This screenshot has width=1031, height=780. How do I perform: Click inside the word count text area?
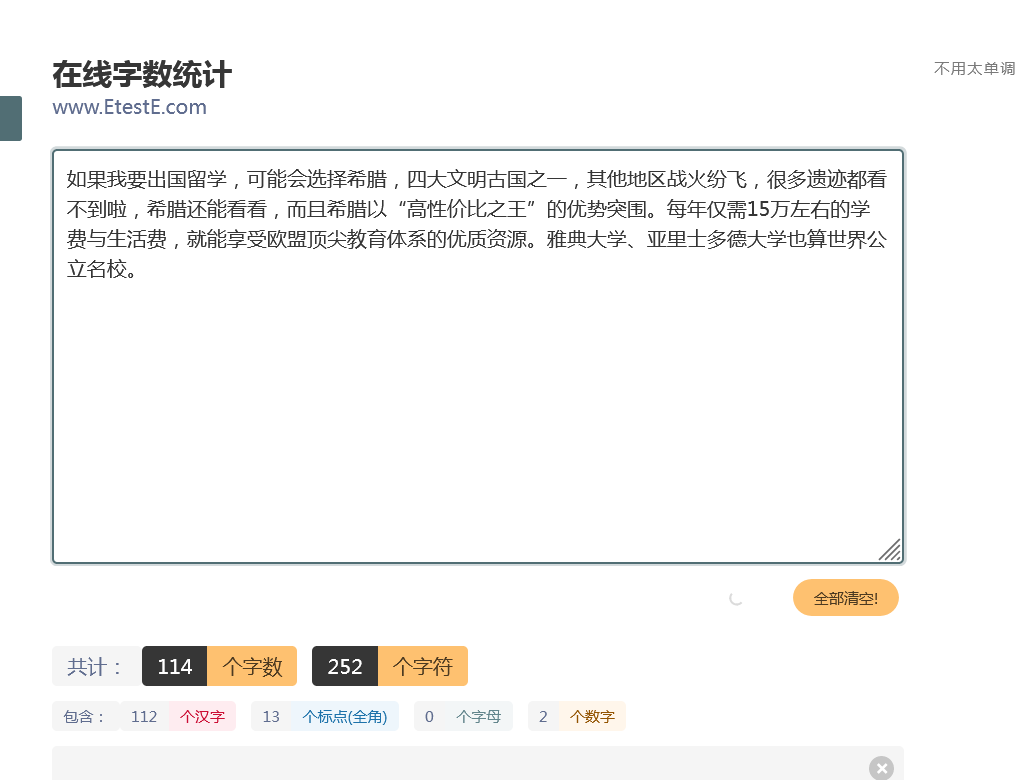point(478,356)
